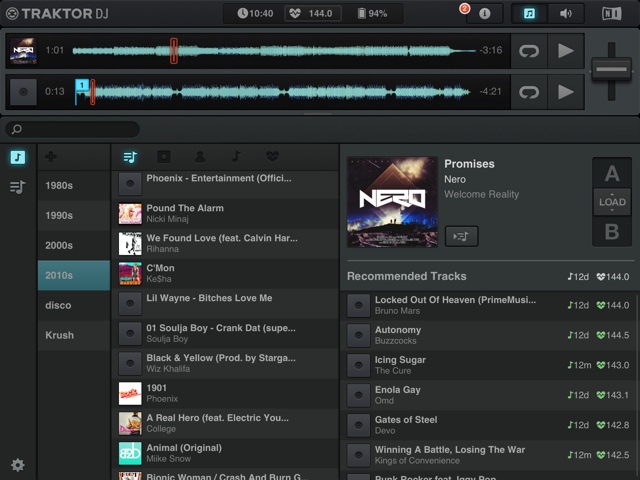Click the 144.0 BPM in Recommended header
This screenshot has width=640, height=480.
pyautogui.click(x=613, y=277)
